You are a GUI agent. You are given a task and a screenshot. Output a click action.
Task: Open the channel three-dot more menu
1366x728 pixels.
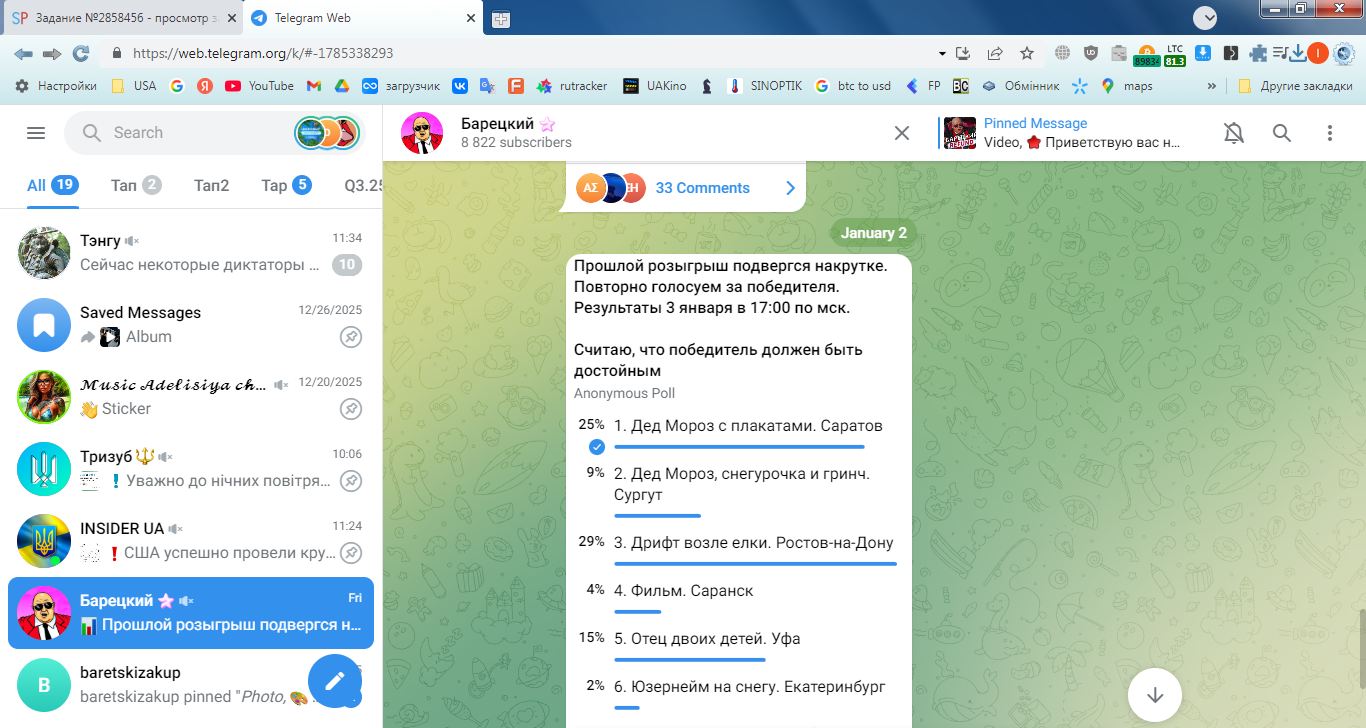pyautogui.click(x=1330, y=133)
